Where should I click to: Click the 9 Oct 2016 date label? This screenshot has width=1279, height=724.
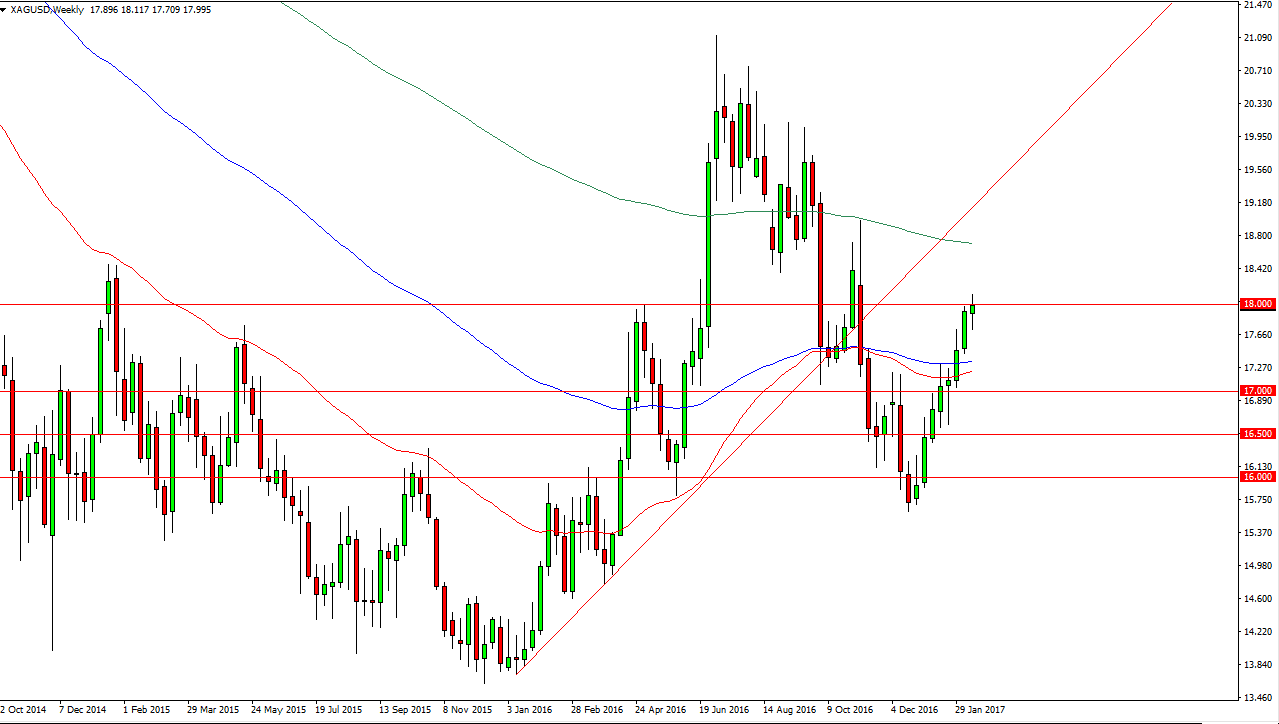[x=852, y=709]
